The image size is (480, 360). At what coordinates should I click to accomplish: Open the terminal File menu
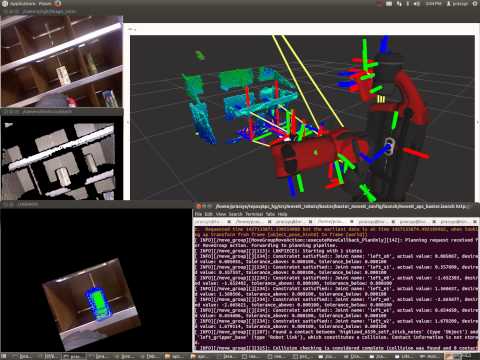coord(198,214)
